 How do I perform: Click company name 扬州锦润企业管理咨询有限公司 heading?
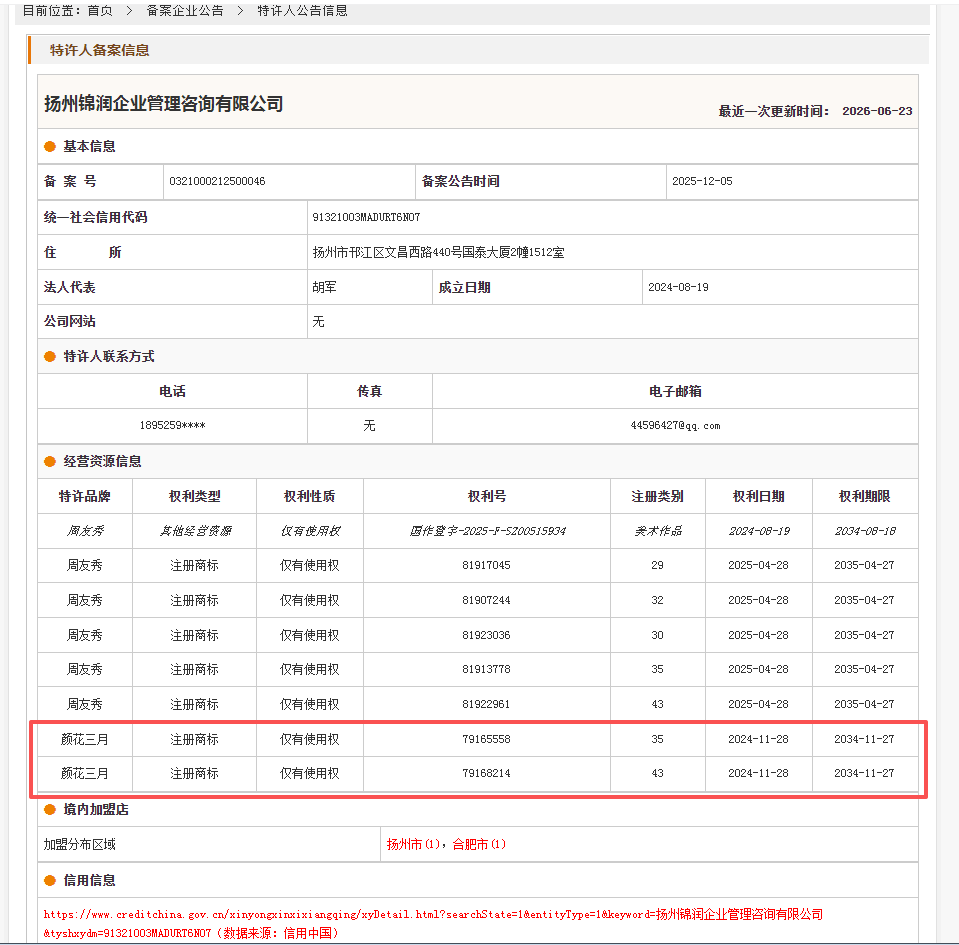coord(163,103)
